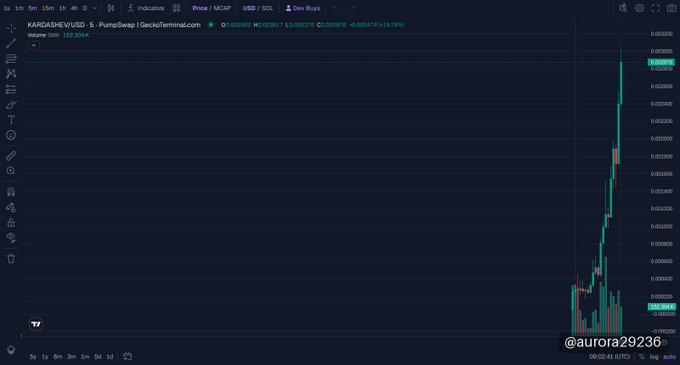Open indicator templates grid icon
Viewport: 680px width, 365px height.
click(x=176, y=8)
